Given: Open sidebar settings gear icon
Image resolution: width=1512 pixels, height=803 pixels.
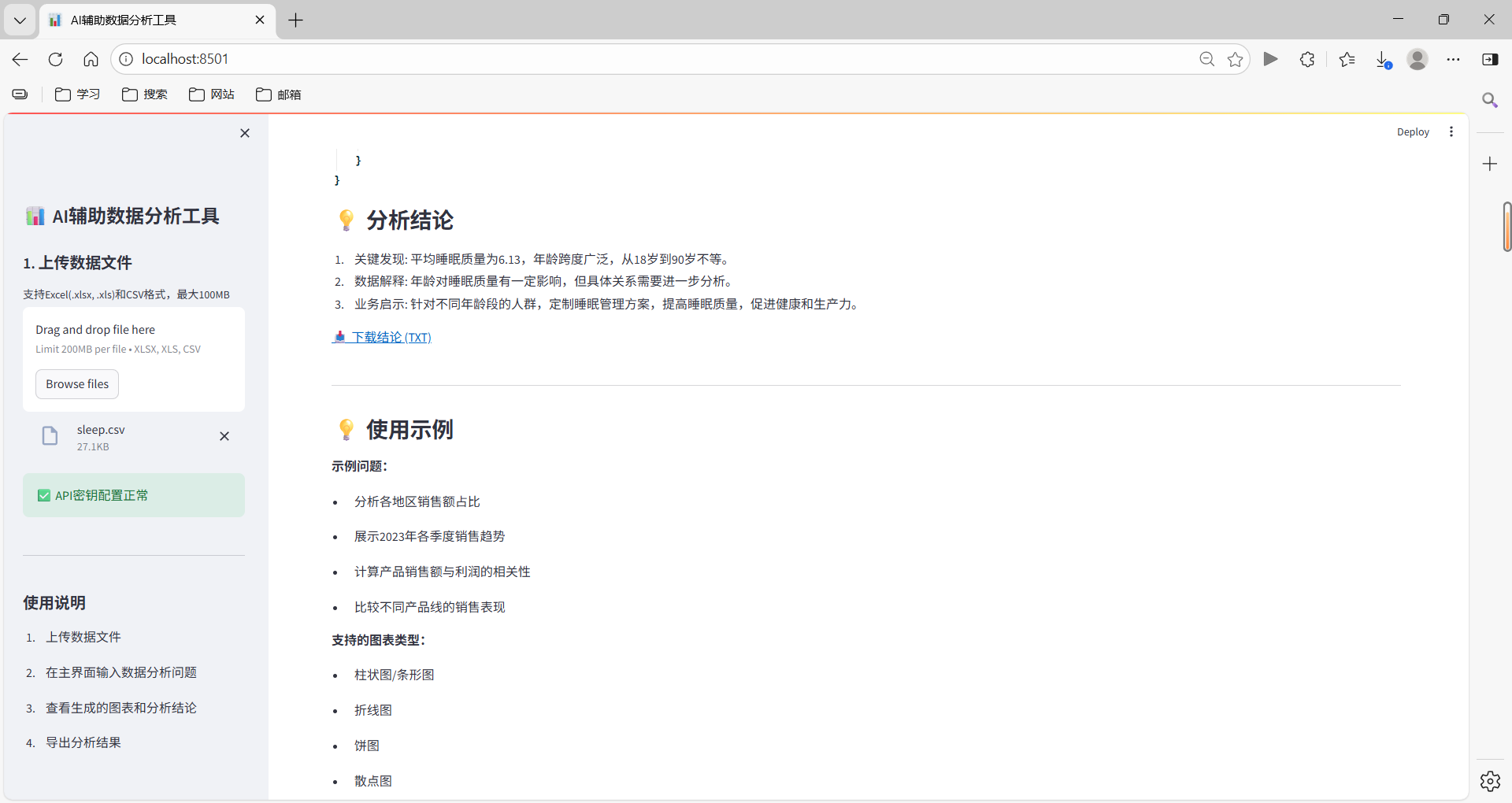Looking at the screenshot, I should (1490, 781).
